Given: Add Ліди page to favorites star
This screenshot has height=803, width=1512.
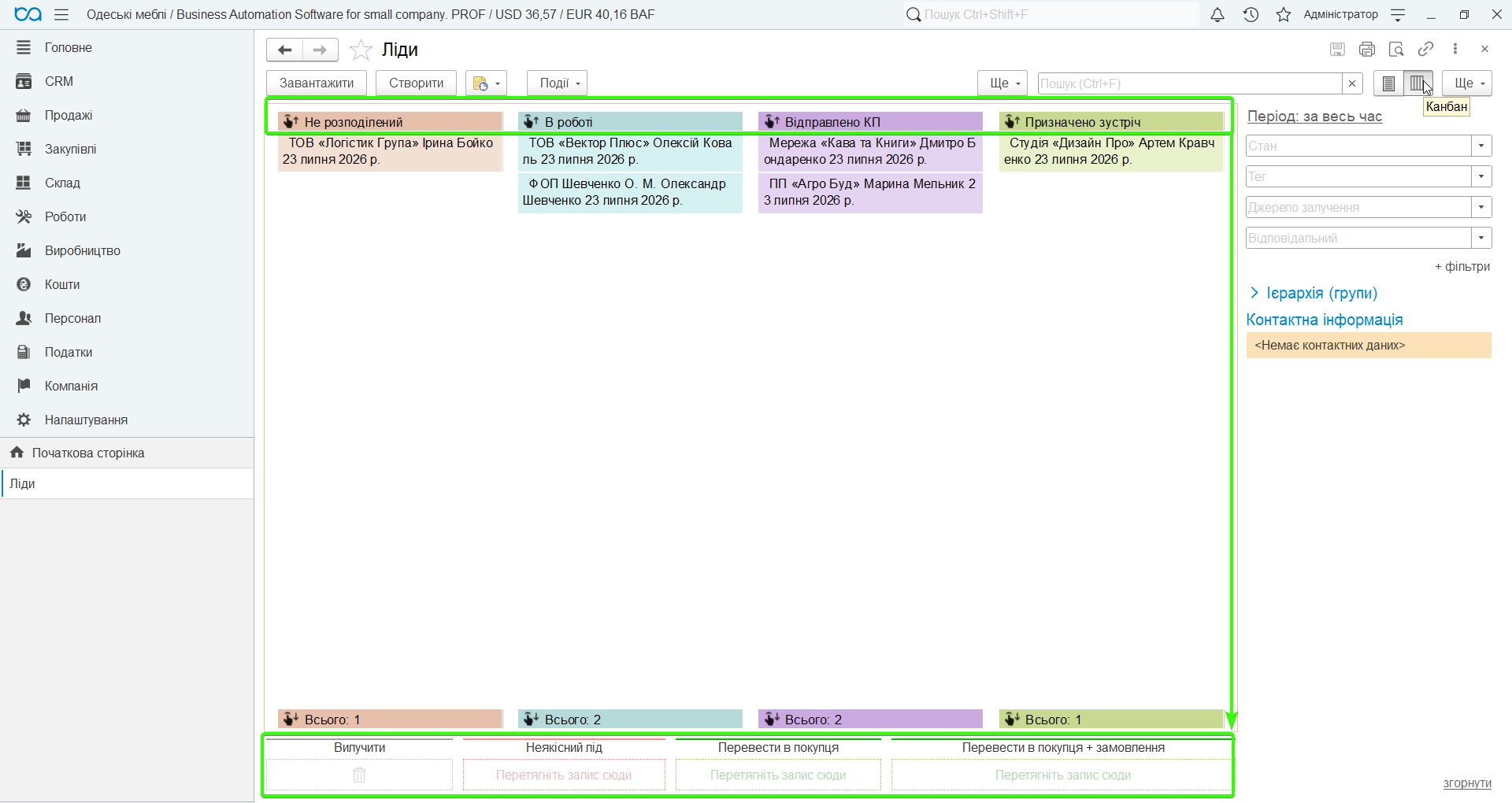Looking at the screenshot, I should click(361, 50).
